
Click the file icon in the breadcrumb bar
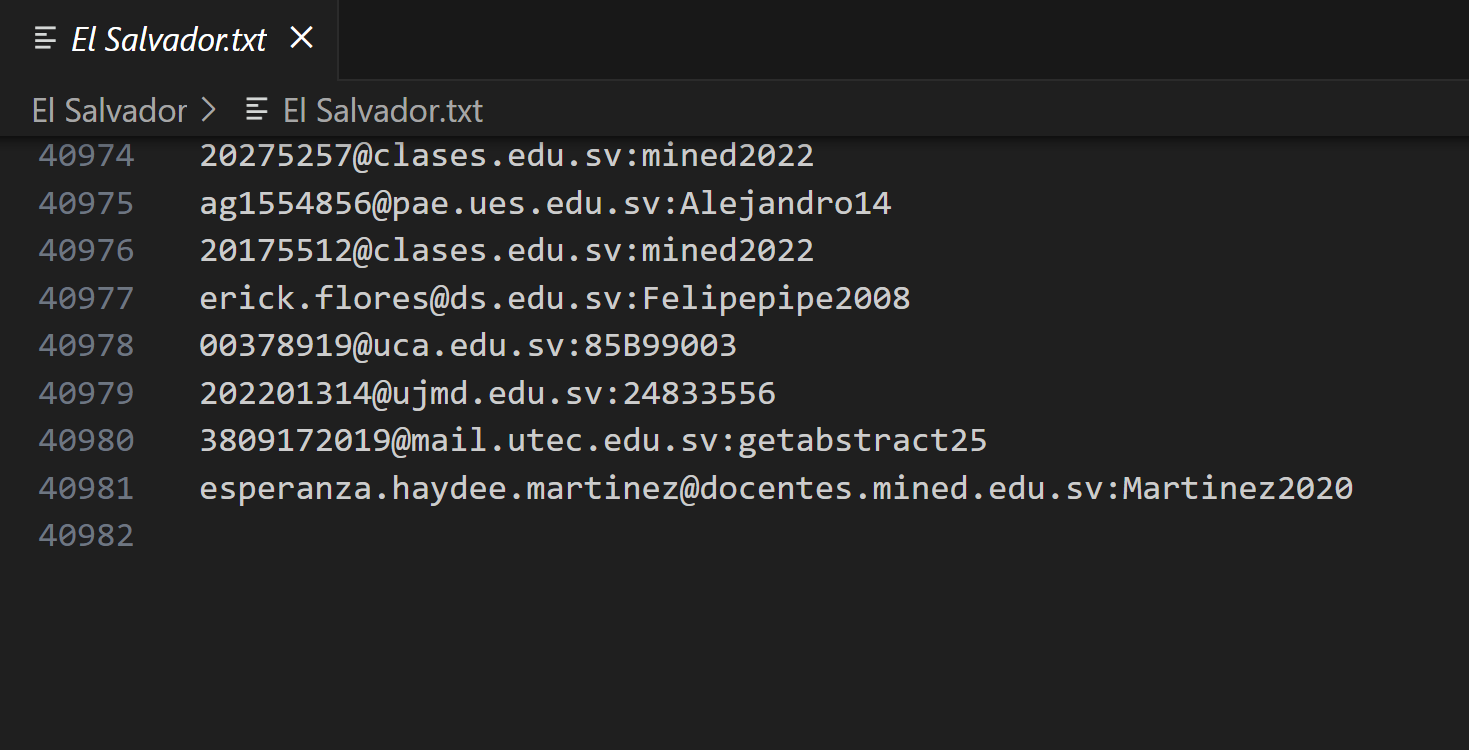257,110
